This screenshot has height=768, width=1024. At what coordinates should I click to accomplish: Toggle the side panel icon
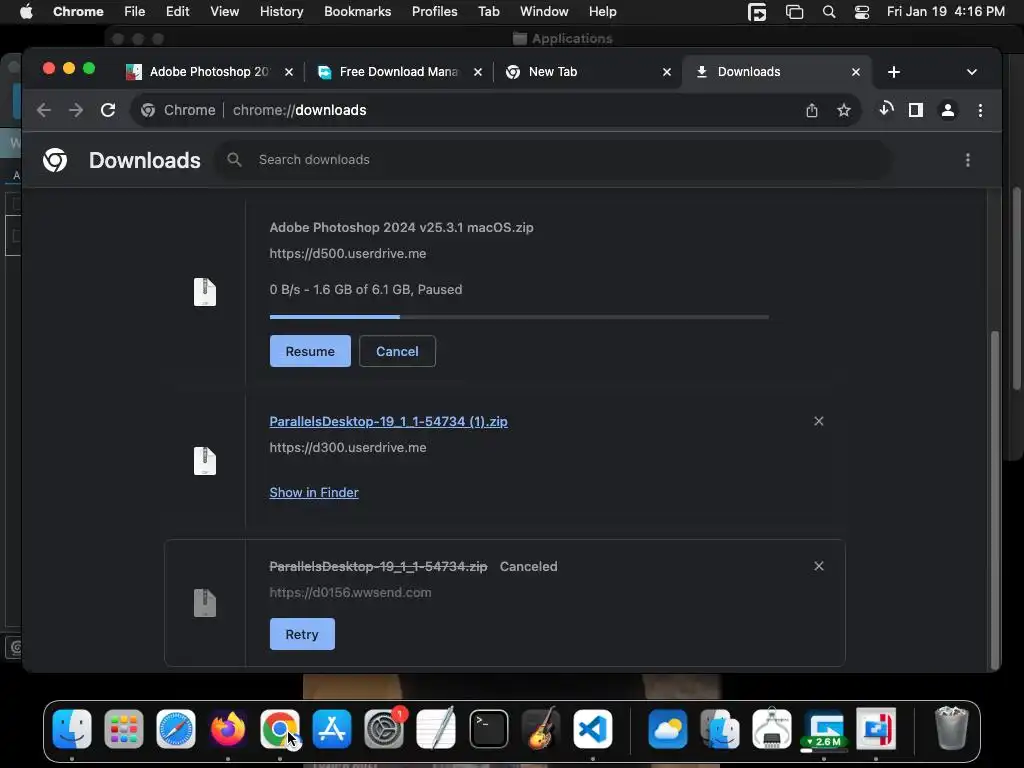click(916, 110)
